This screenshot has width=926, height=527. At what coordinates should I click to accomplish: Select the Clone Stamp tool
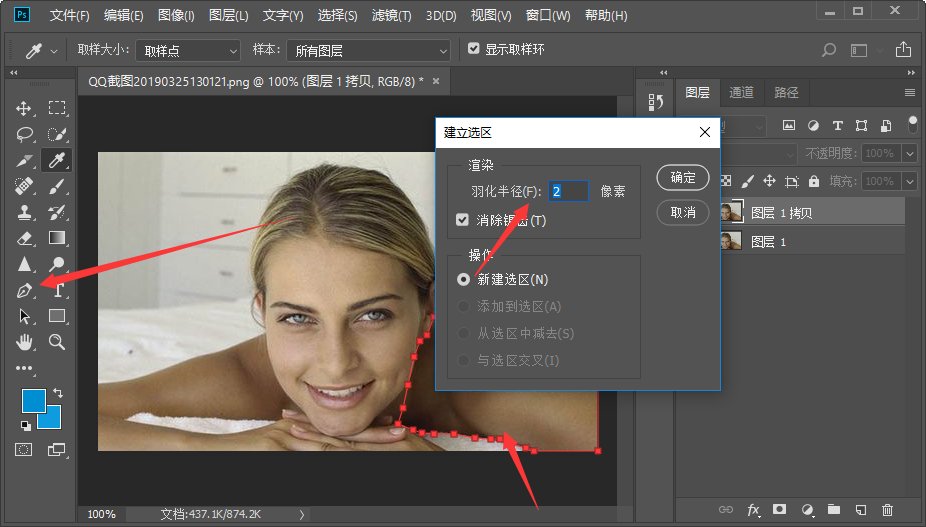click(24, 212)
